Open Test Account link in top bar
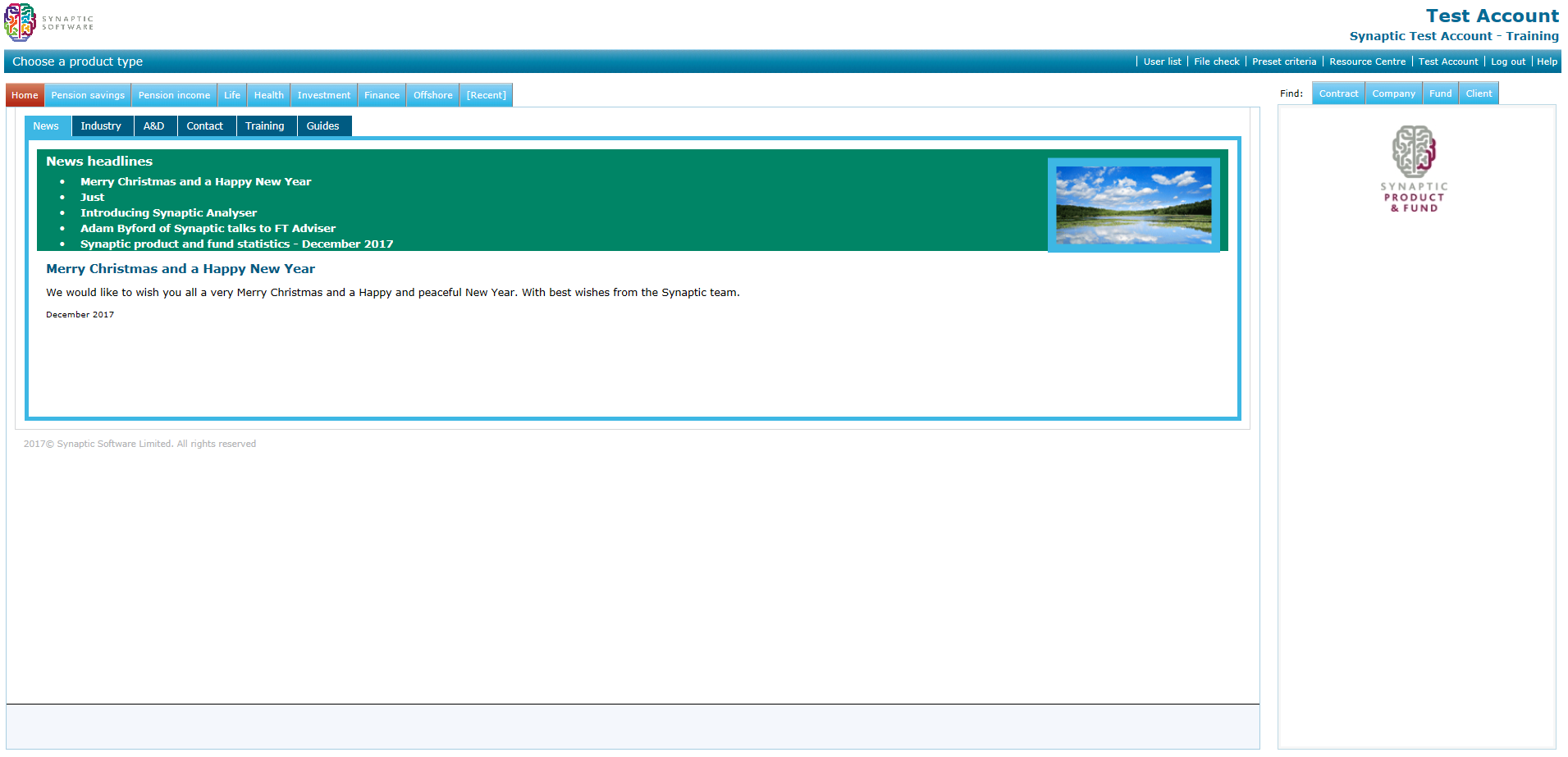 1448,62
